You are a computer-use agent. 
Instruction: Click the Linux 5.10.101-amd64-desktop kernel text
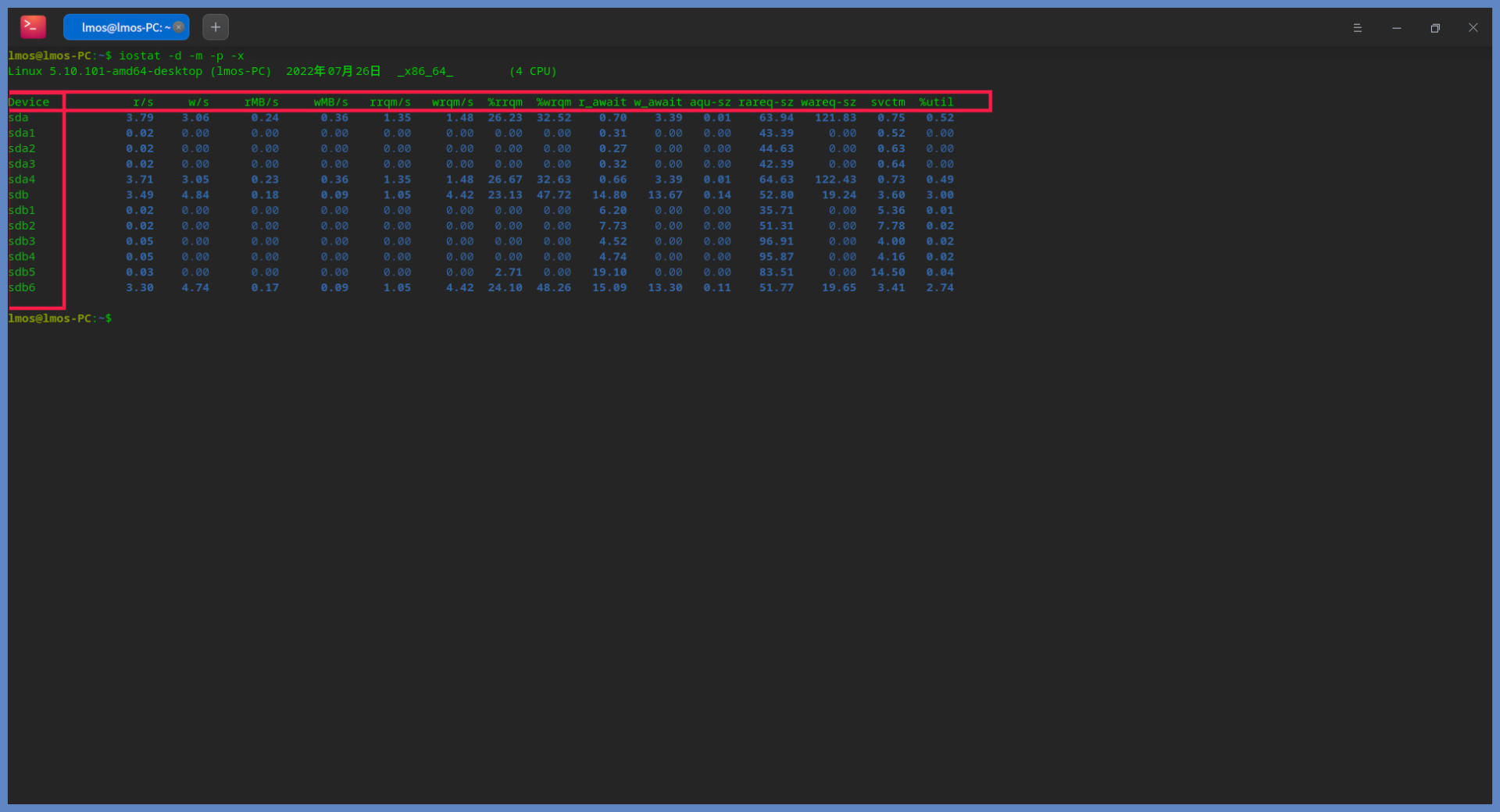tap(105, 71)
